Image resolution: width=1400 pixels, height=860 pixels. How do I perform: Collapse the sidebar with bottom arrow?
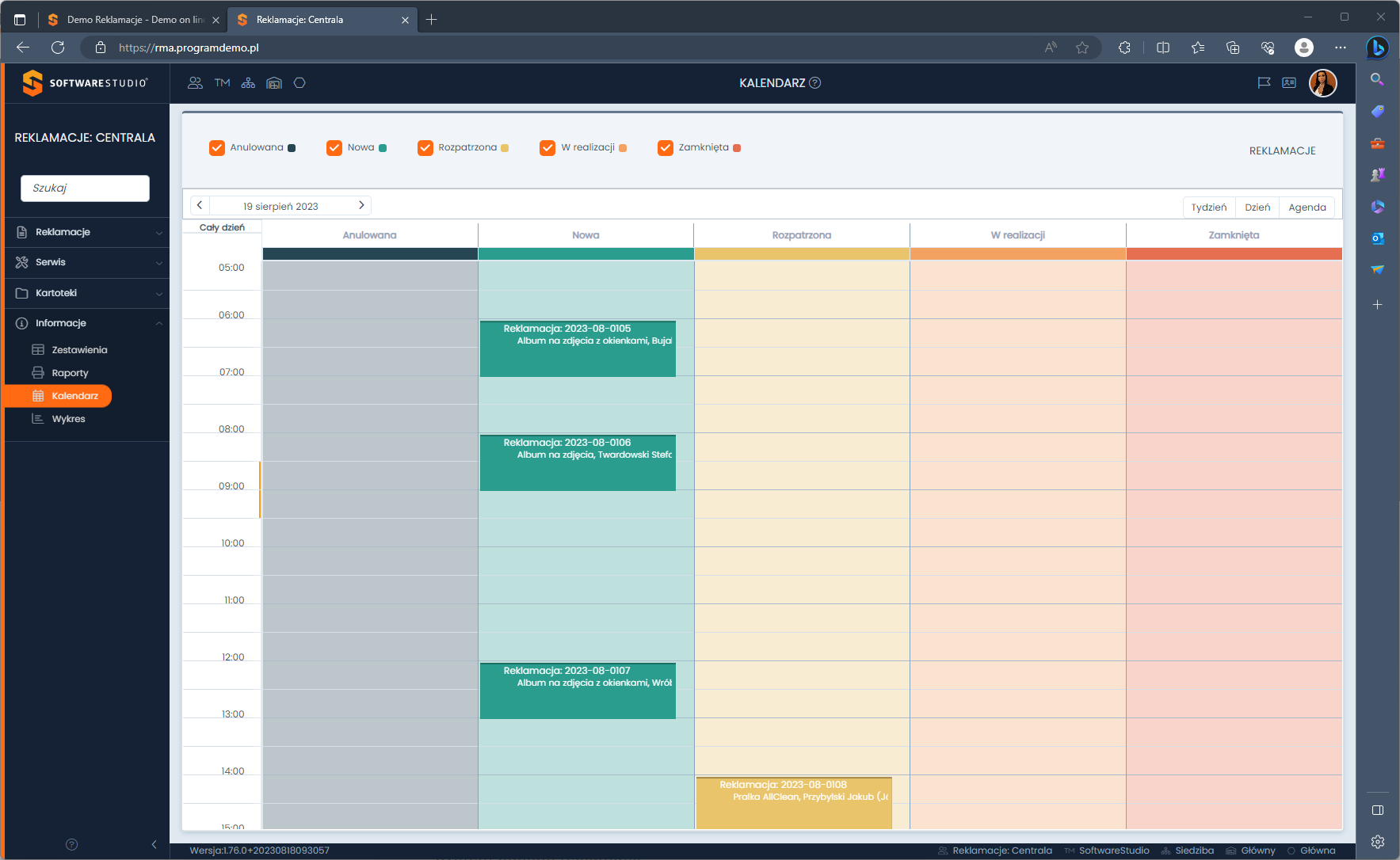point(154,844)
